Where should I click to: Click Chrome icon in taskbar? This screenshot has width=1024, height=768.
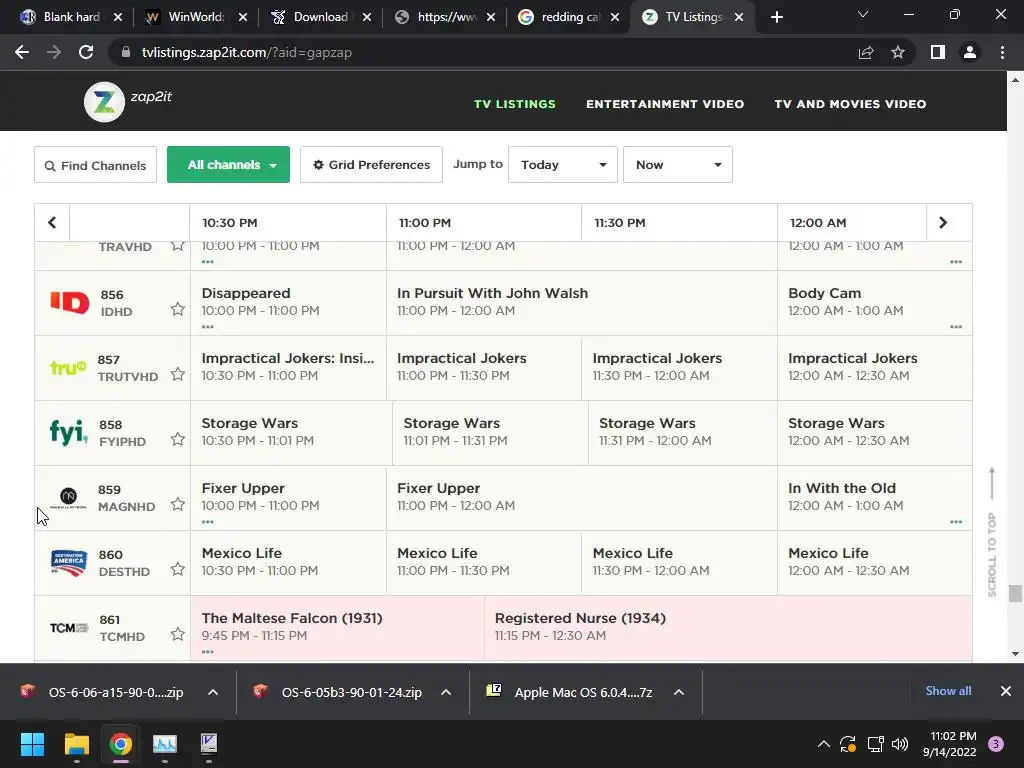click(120, 744)
